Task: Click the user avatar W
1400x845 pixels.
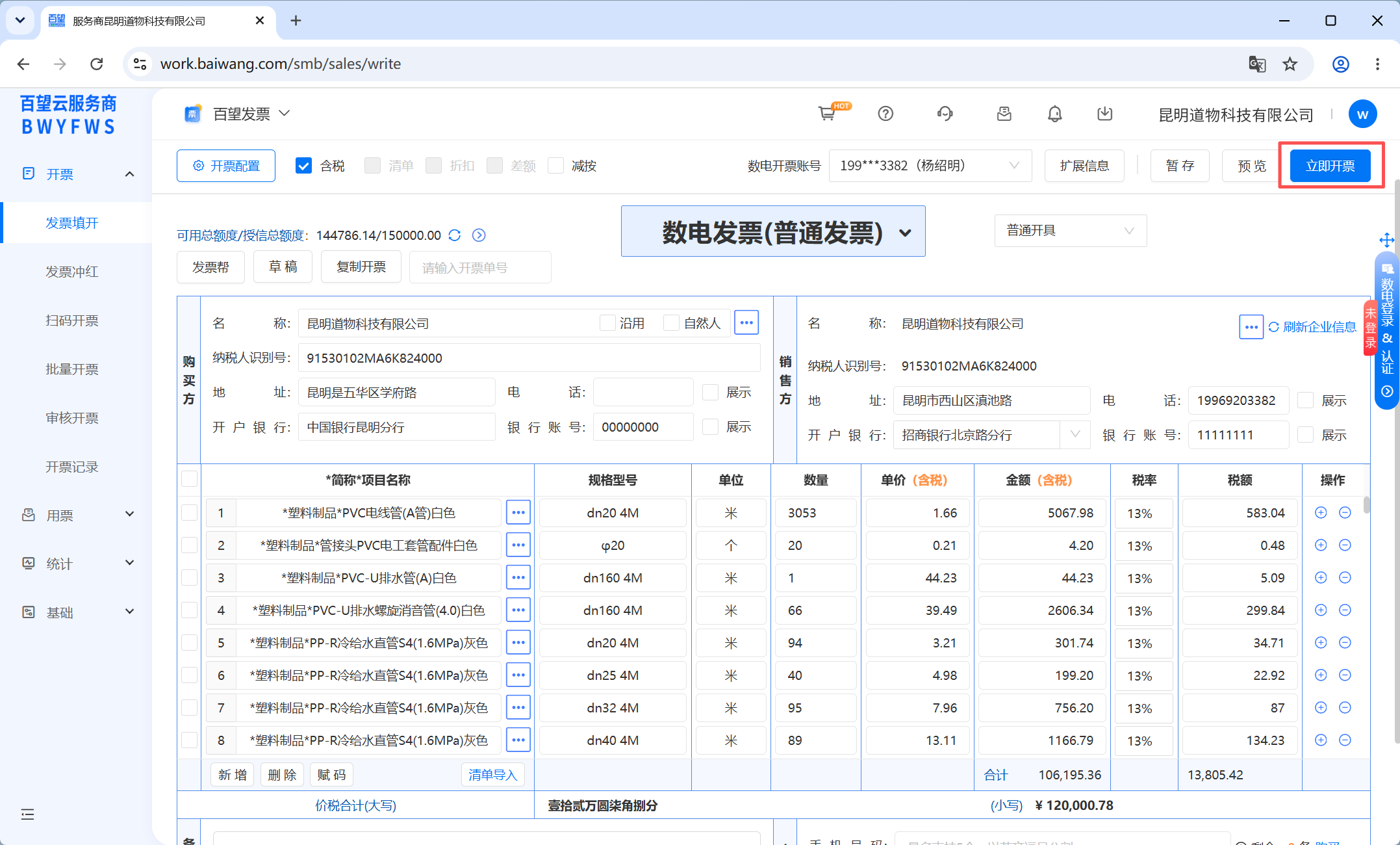Action: click(x=1362, y=114)
